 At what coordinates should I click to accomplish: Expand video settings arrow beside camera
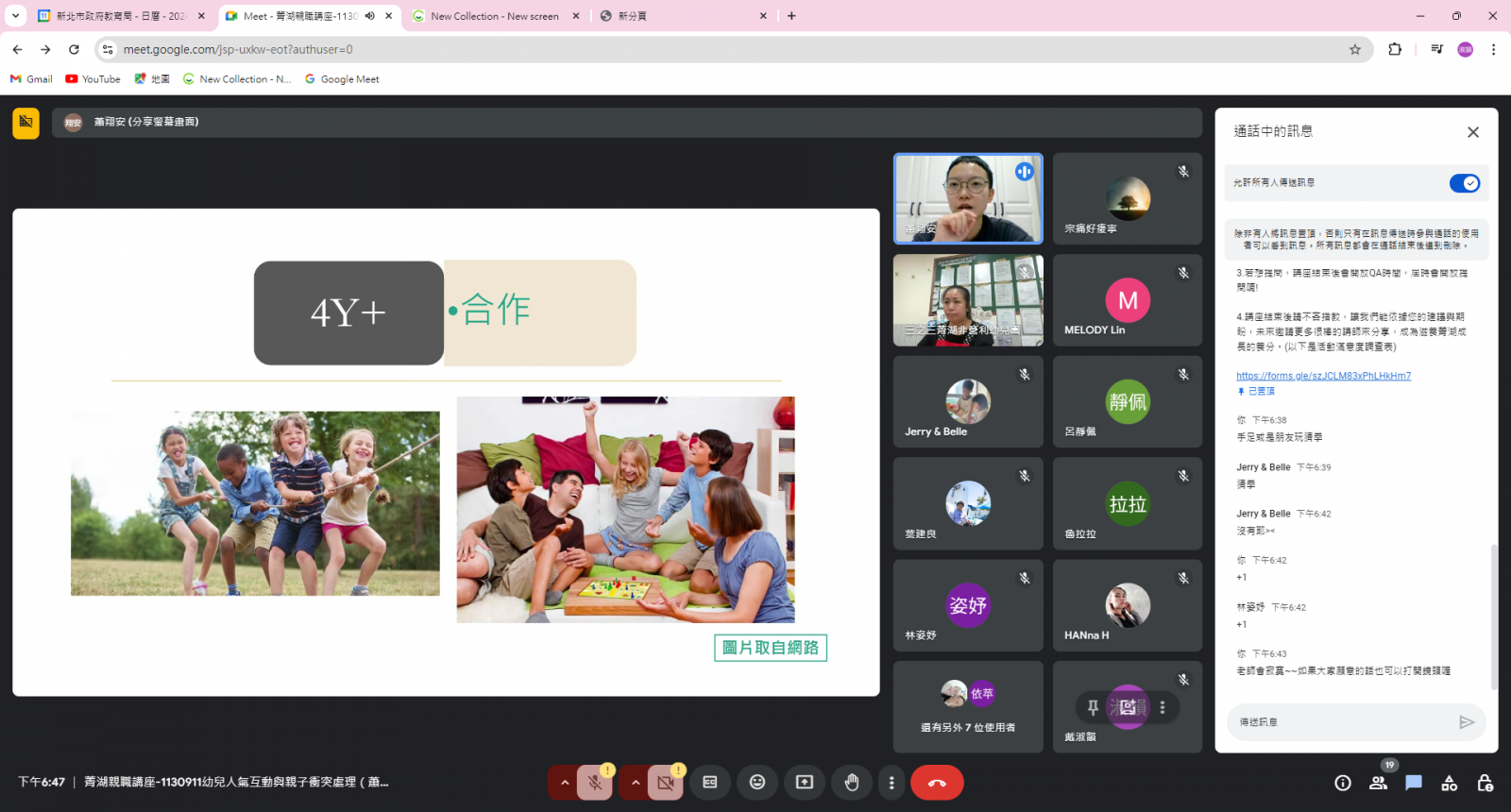coord(636,782)
